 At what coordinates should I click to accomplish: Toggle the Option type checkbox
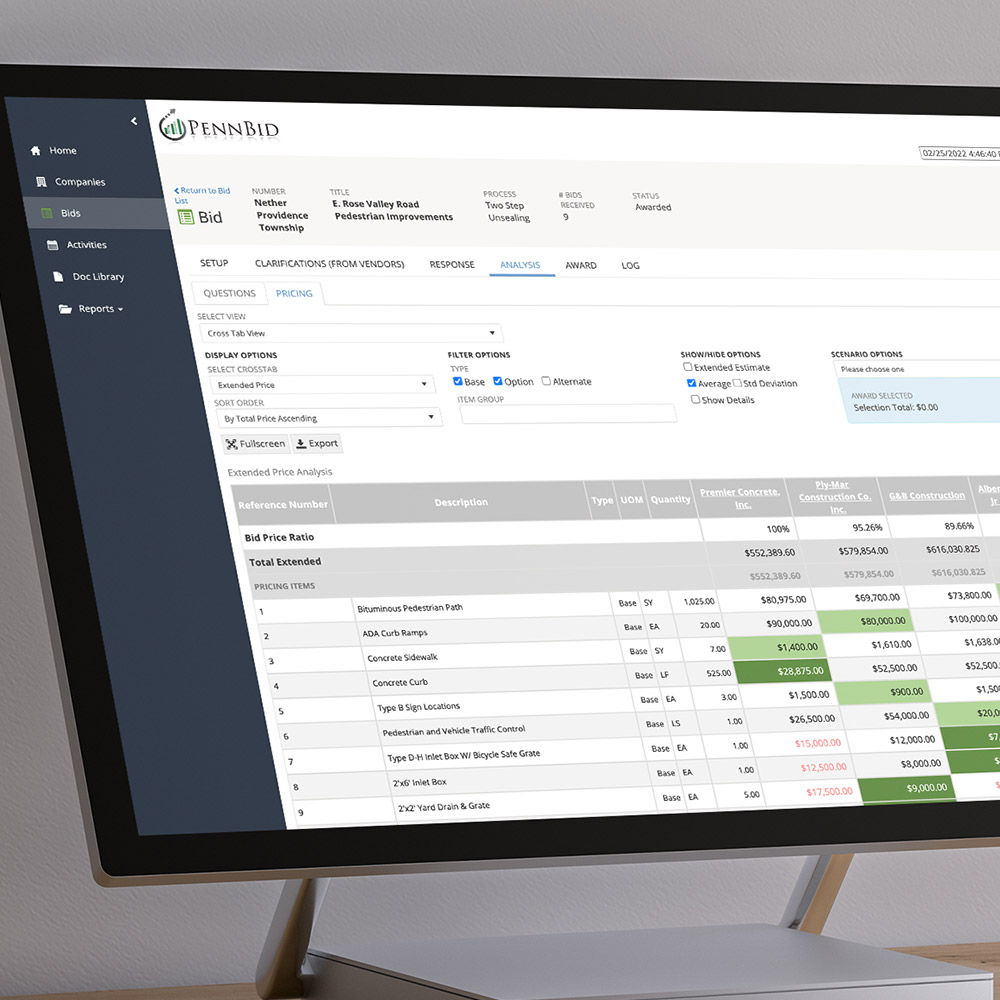[x=497, y=381]
